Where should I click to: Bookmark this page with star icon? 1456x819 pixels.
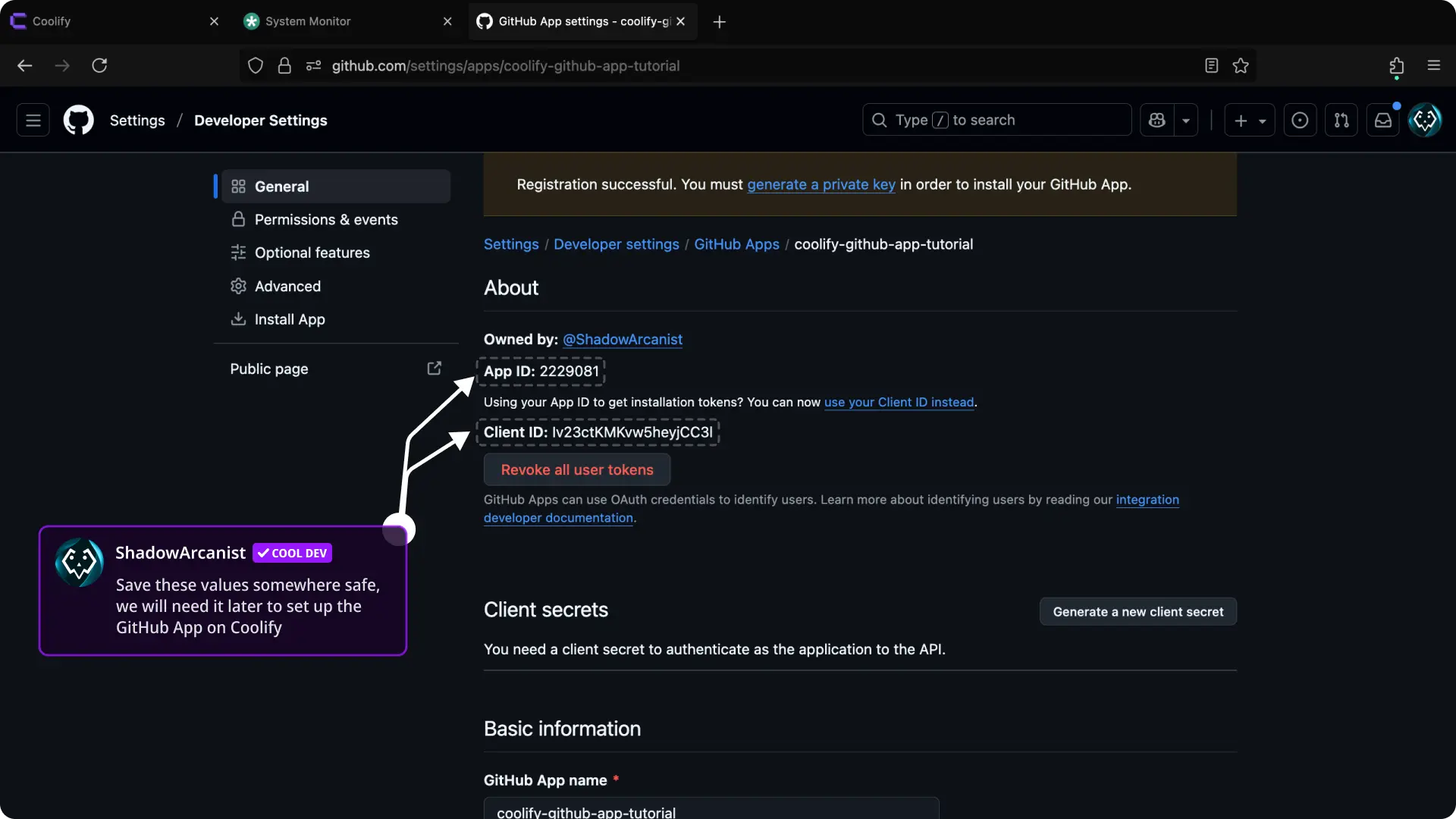[1241, 66]
